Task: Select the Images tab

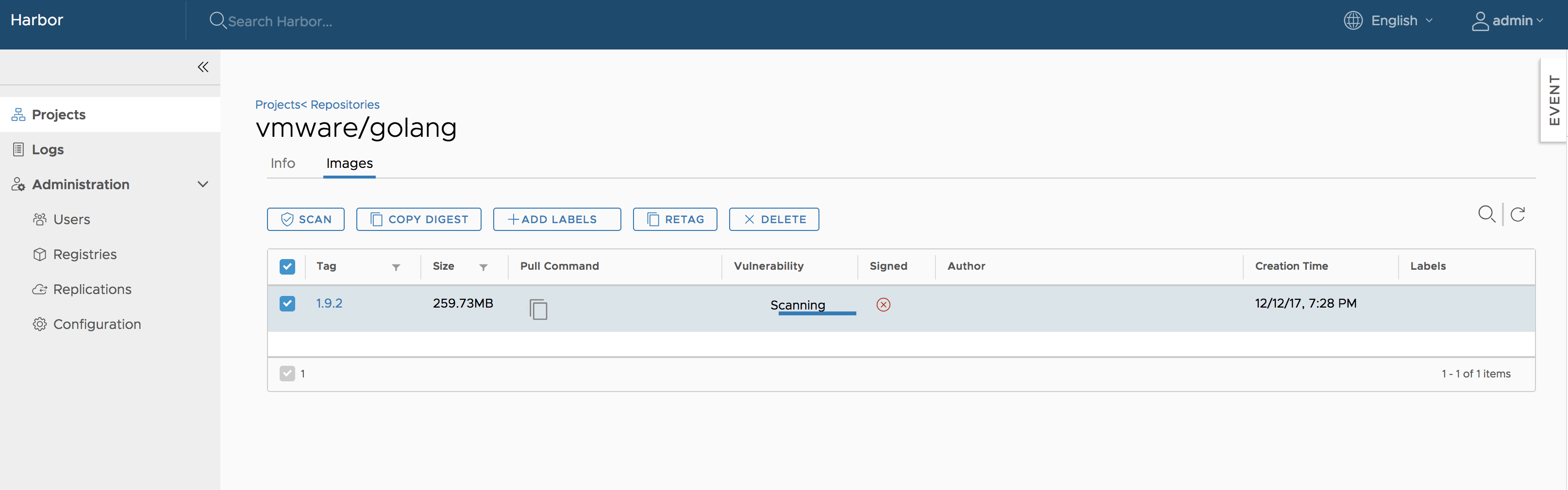Action: coord(350,163)
